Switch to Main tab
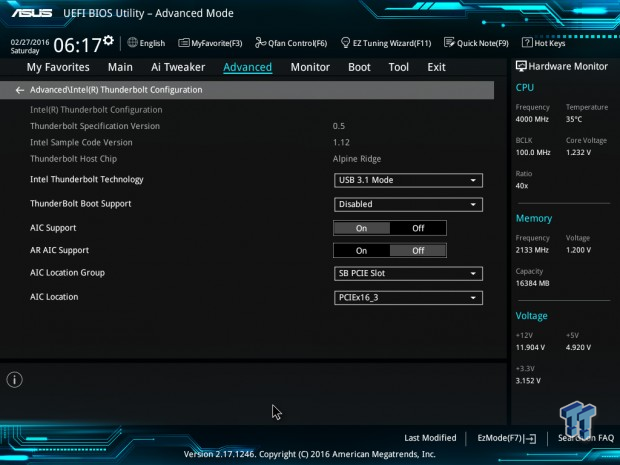 [x=120, y=67]
